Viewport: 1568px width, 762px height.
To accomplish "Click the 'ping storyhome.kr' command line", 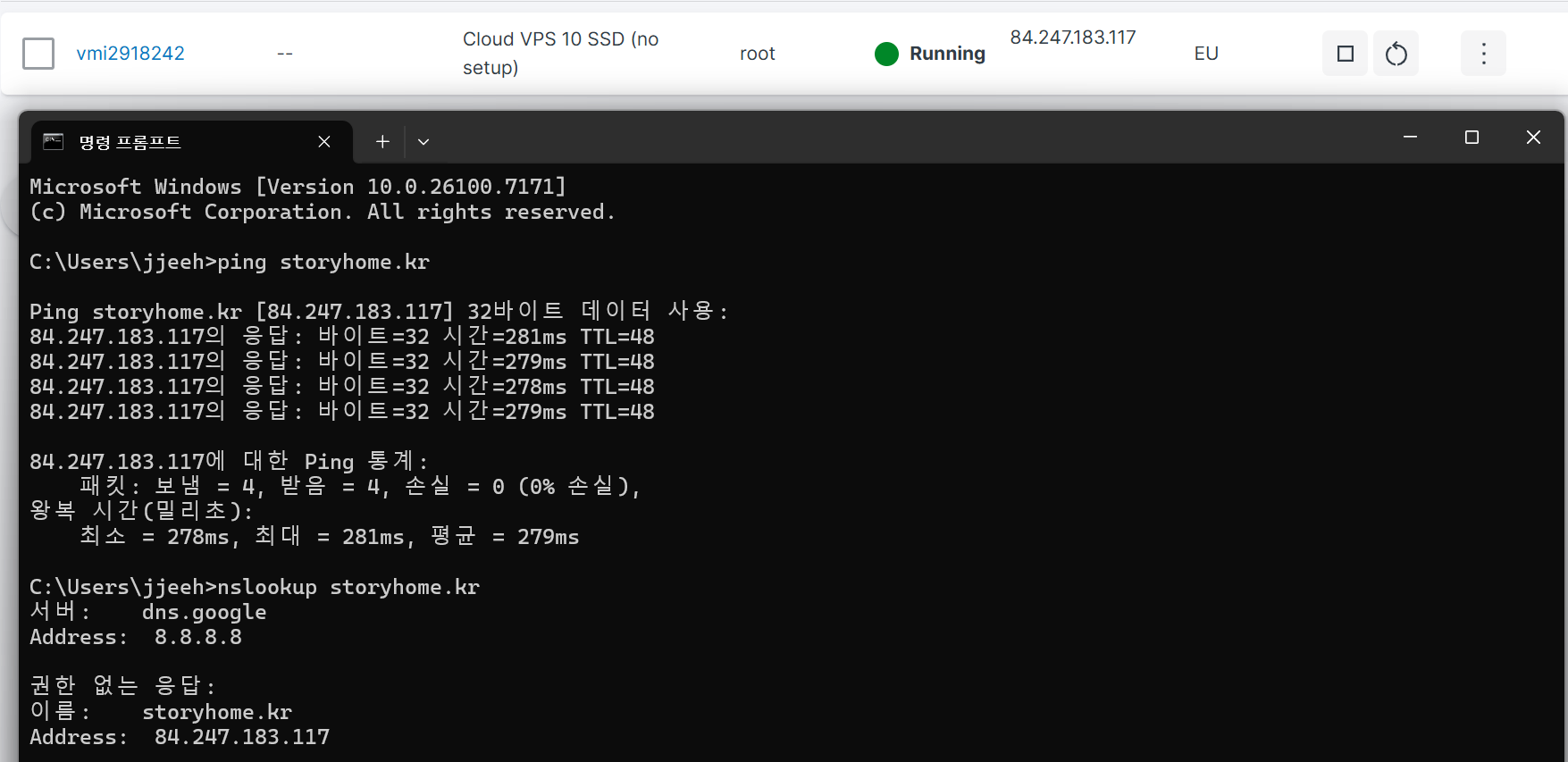I will point(230,263).
